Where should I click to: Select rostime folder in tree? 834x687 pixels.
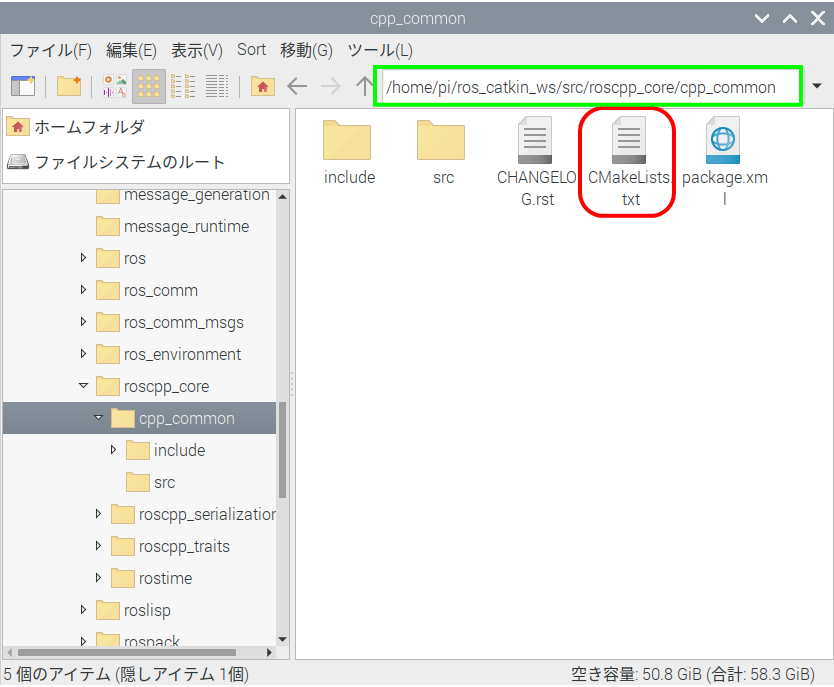point(152,578)
